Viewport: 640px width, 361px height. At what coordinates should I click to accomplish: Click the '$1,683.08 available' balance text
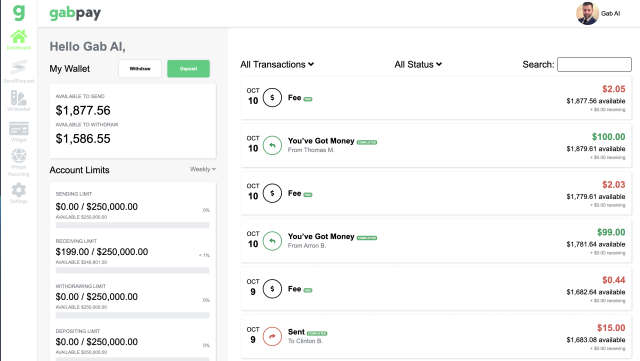point(596,340)
